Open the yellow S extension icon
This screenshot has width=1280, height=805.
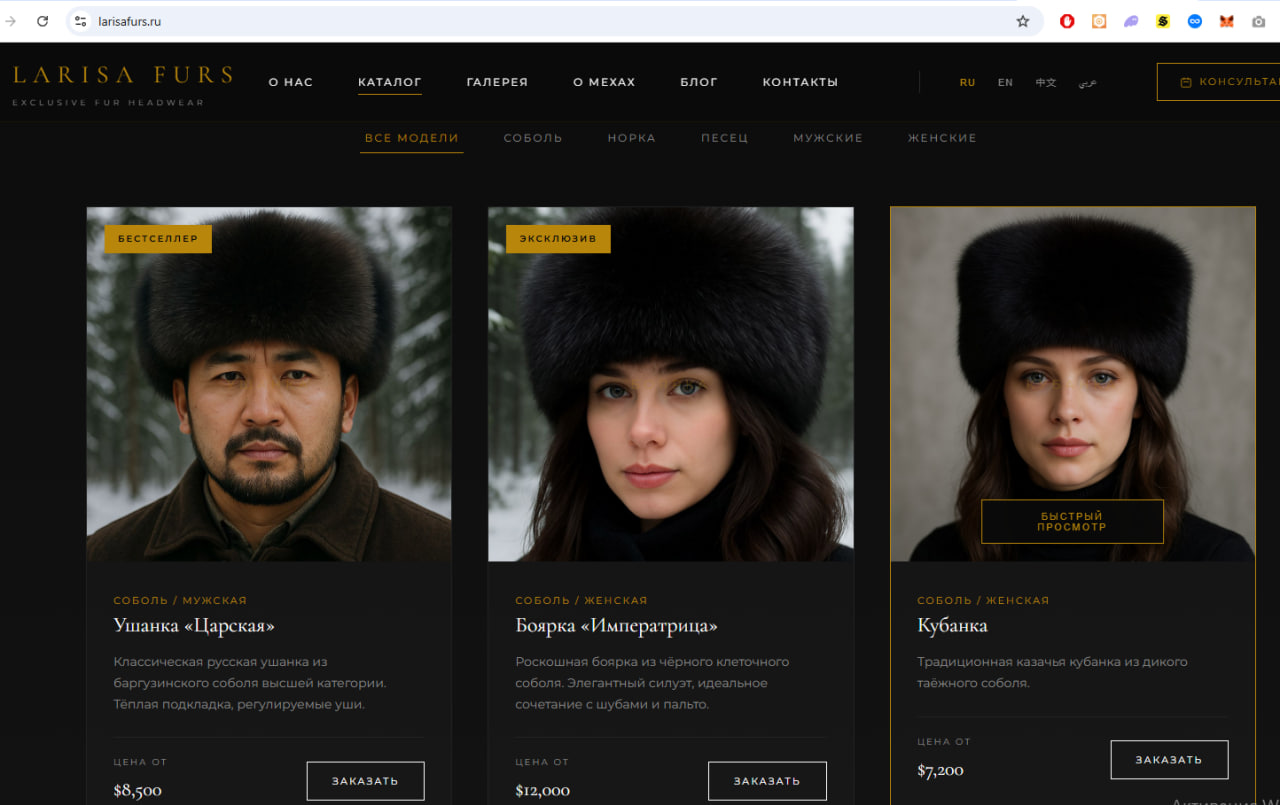point(1162,21)
